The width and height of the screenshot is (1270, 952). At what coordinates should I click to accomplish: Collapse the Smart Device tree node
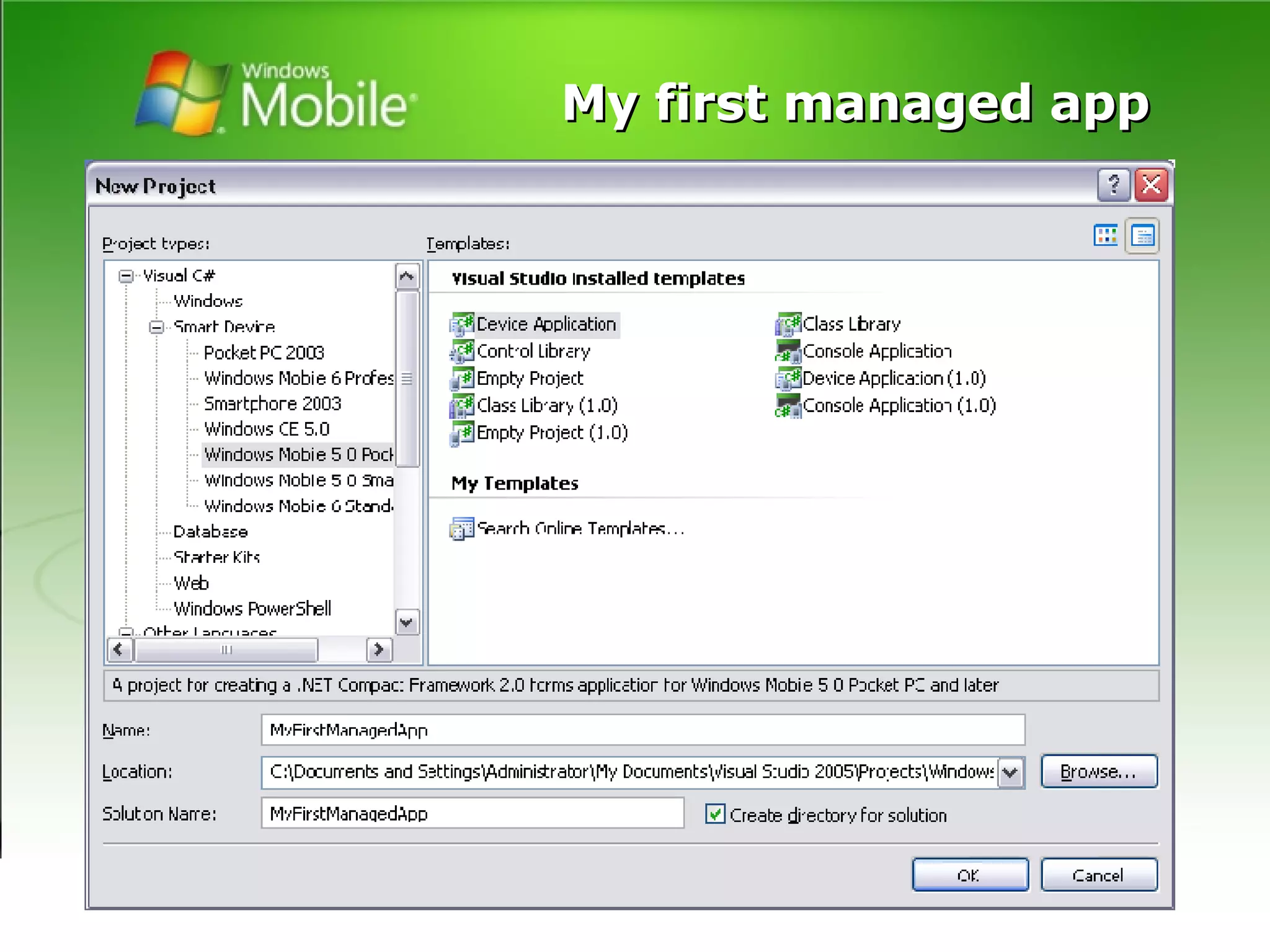coord(157,327)
